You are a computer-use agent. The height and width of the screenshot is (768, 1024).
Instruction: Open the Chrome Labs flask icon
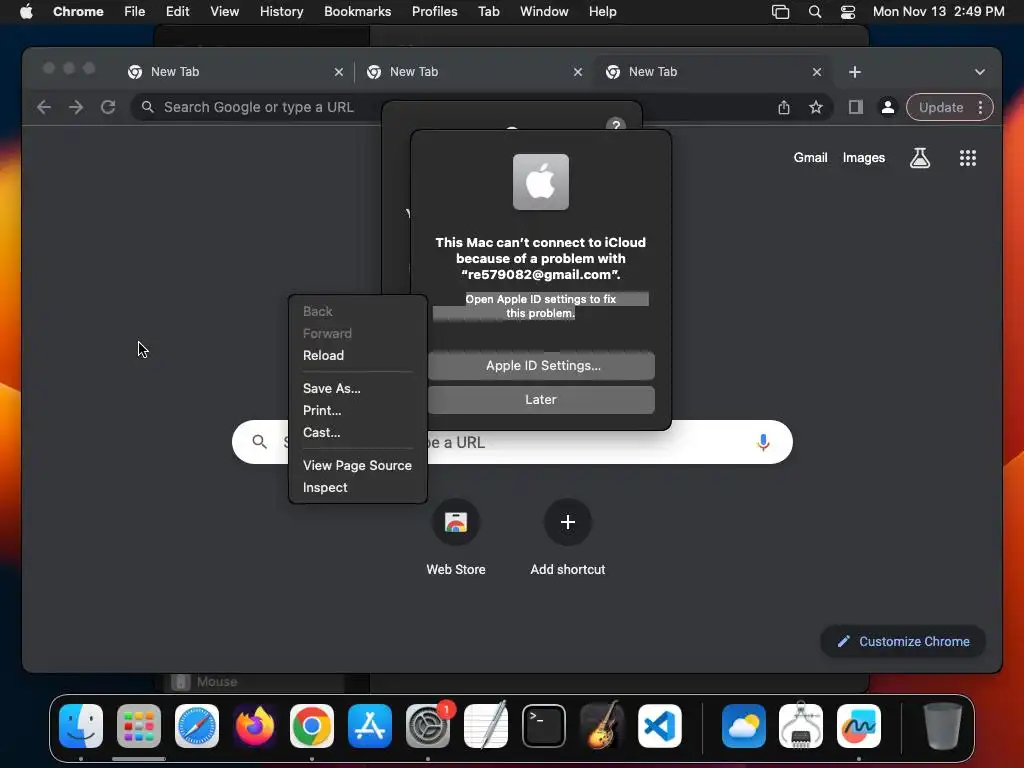click(920, 157)
